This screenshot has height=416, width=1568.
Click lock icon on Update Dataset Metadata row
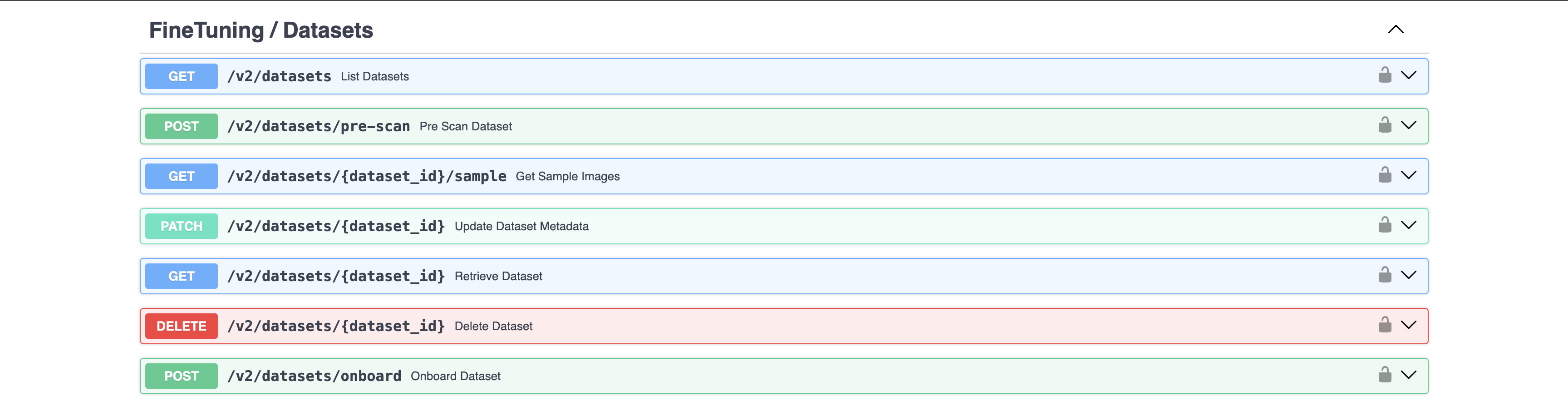coord(1384,225)
